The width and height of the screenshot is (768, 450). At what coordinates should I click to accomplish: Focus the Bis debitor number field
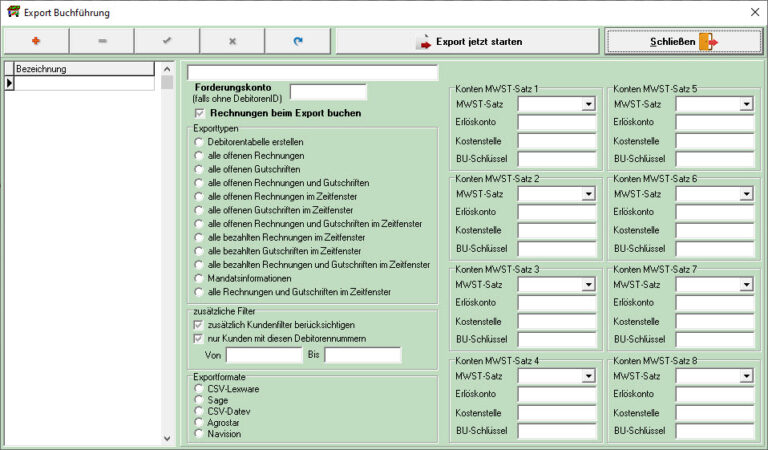pos(362,355)
